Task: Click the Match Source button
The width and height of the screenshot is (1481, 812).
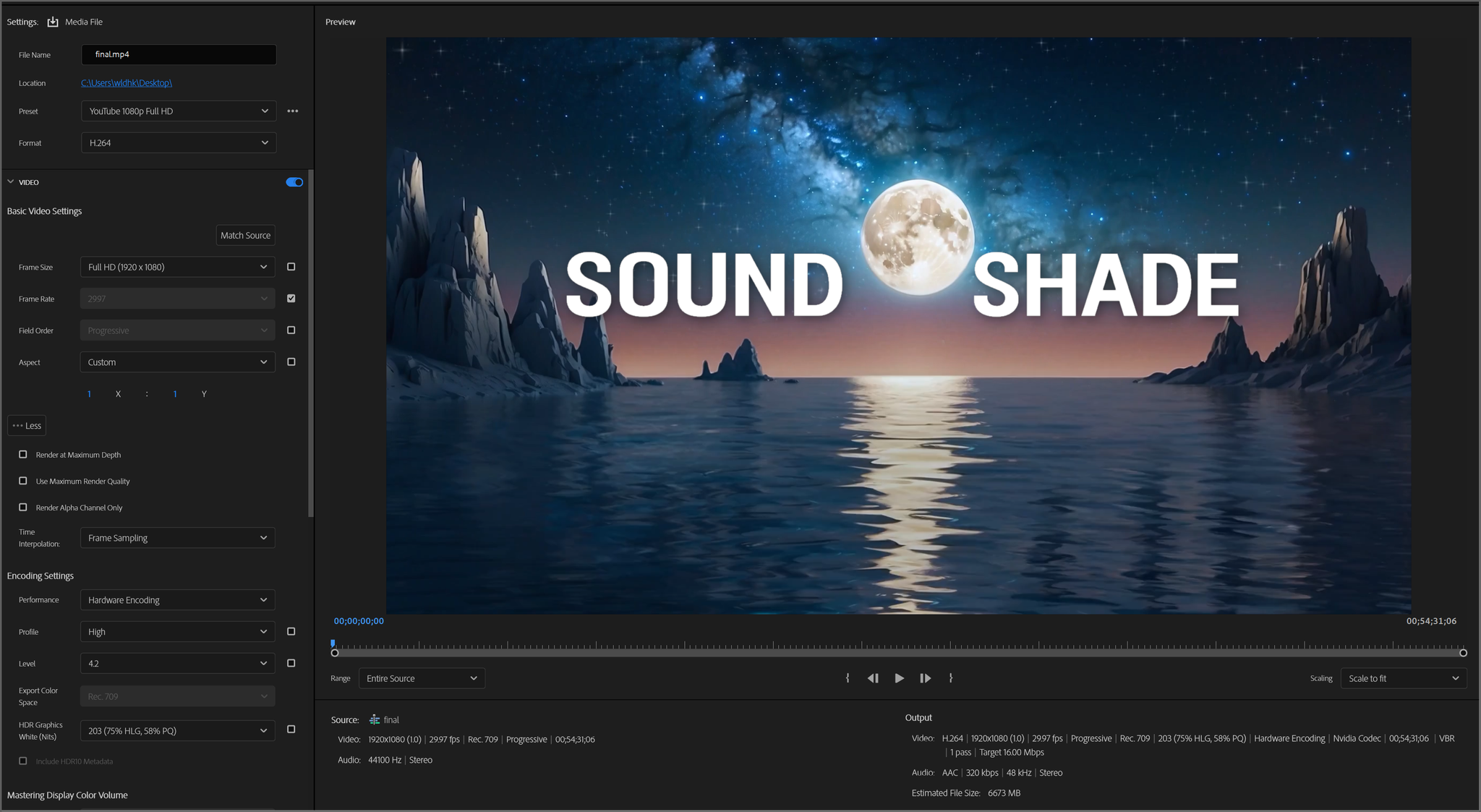Action: pos(245,236)
